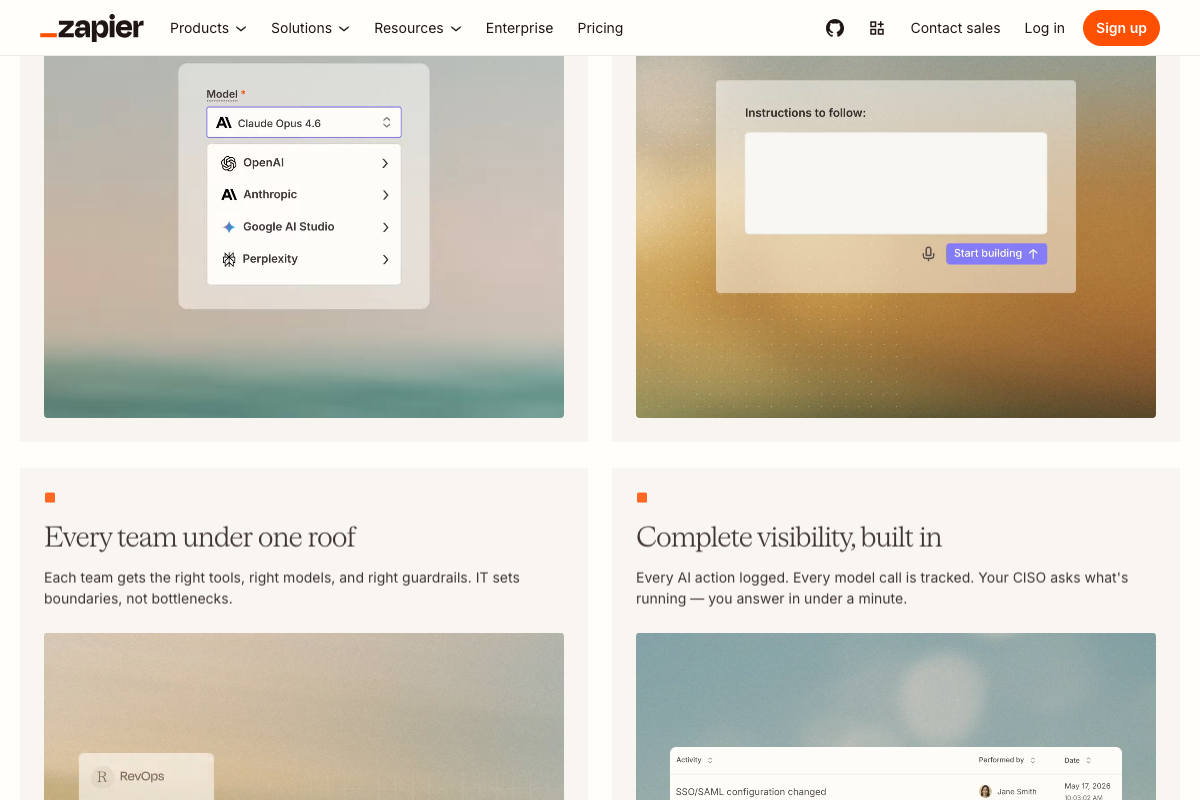Expand the Perplexity submenu chevron
The width and height of the screenshot is (1200, 800).
pos(385,259)
